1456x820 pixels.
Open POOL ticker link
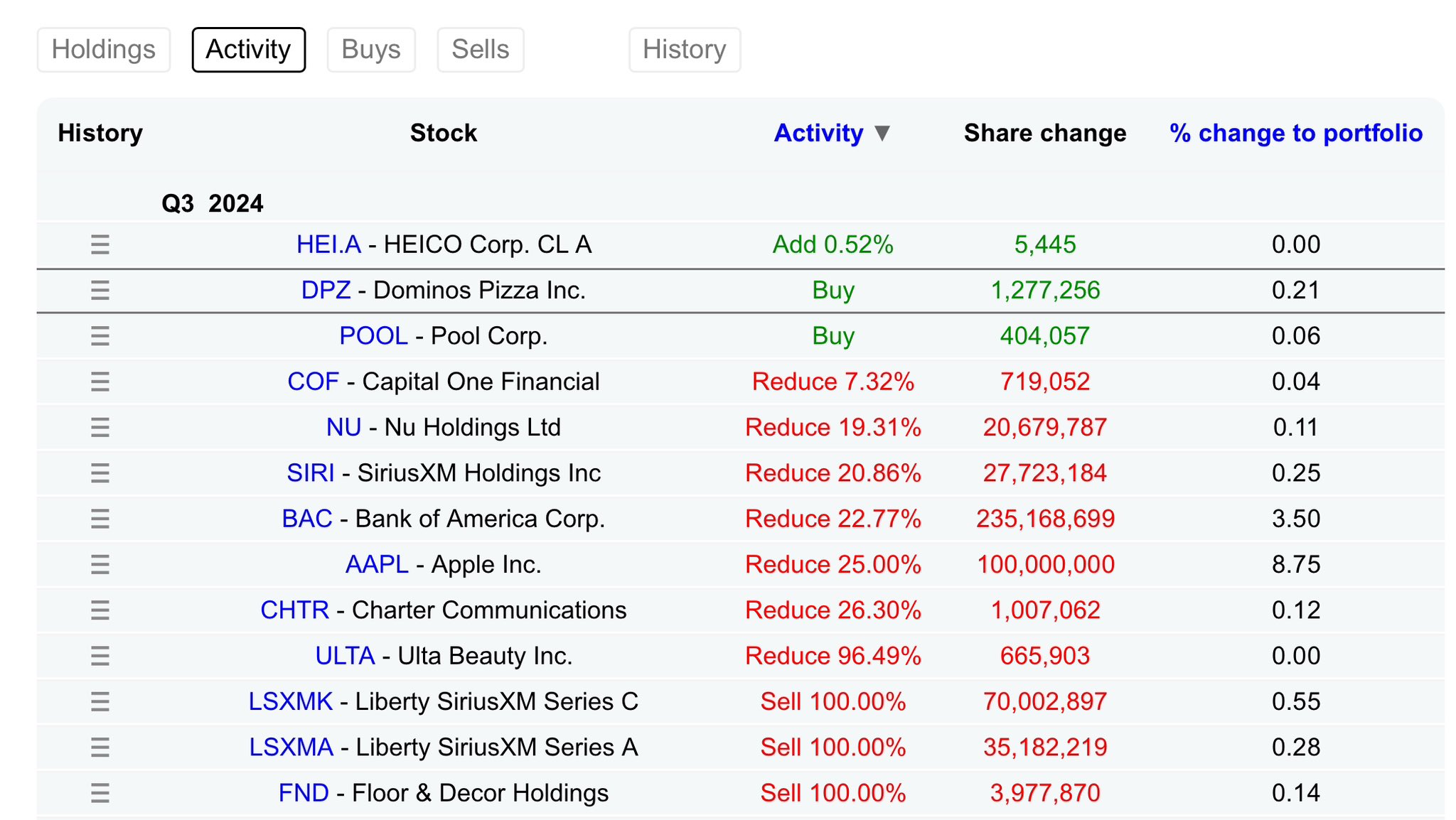[x=373, y=336]
